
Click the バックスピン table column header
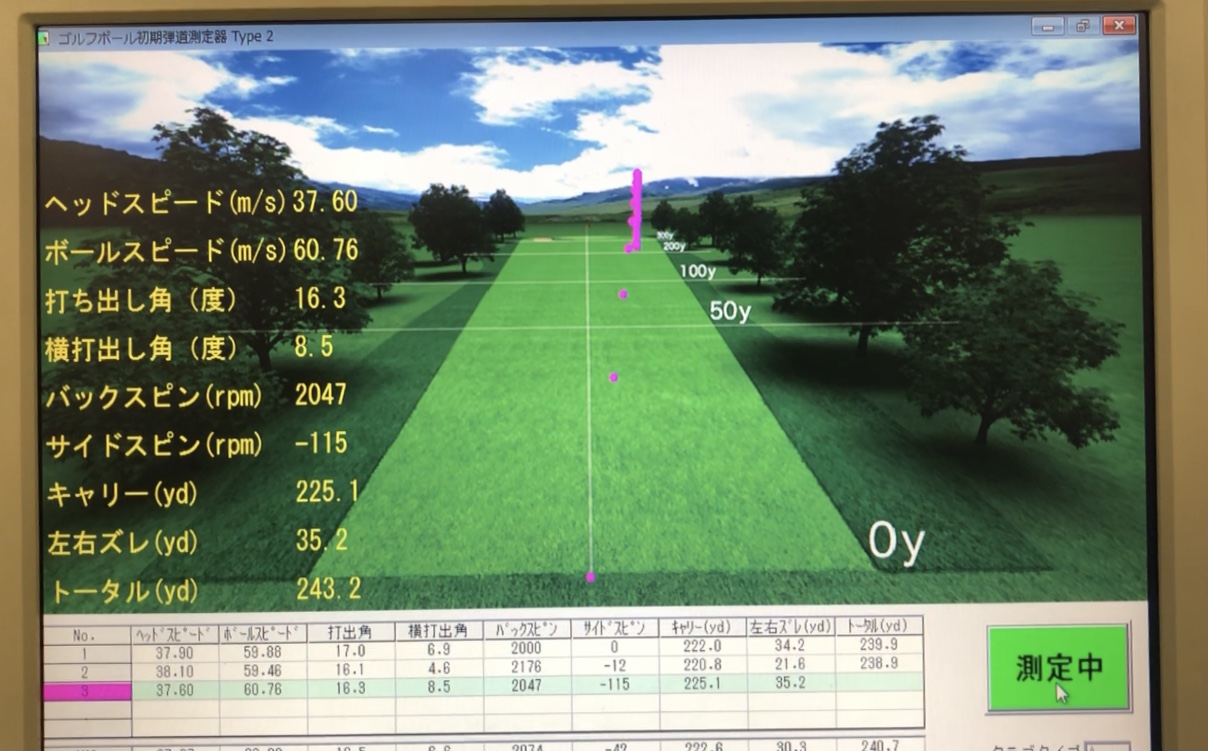(x=527, y=630)
